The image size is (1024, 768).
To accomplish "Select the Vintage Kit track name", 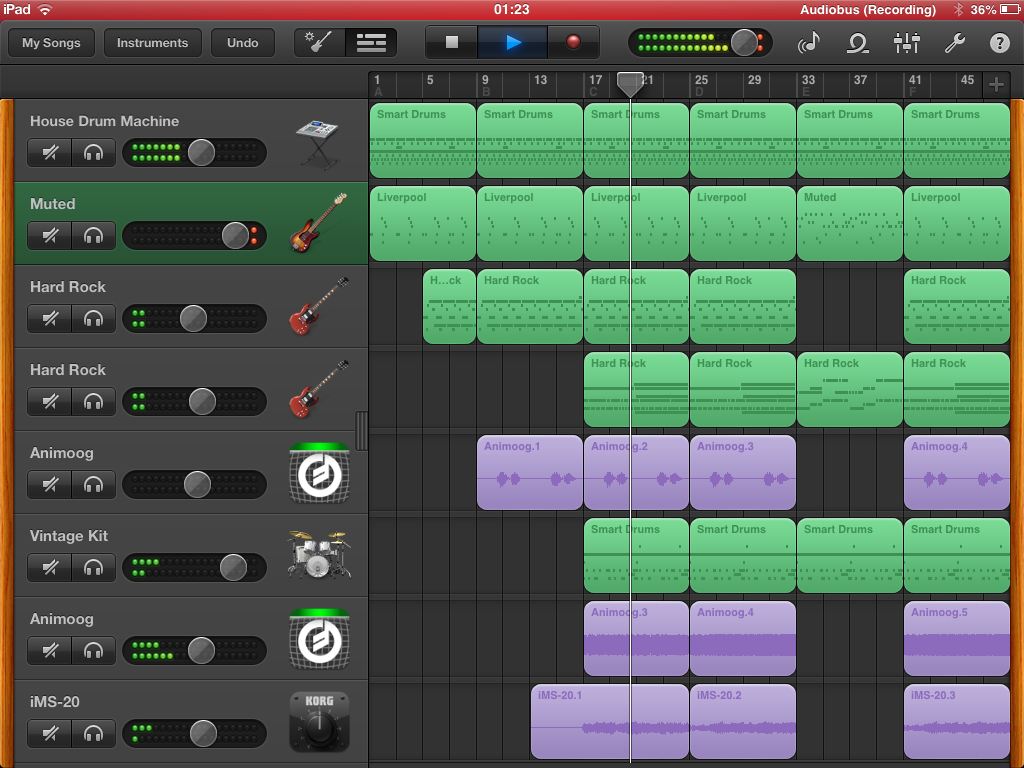I will click(x=69, y=536).
